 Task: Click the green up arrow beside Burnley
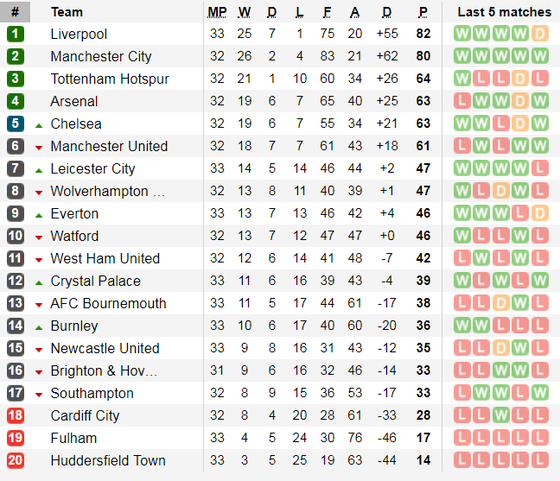tap(39, 328)
